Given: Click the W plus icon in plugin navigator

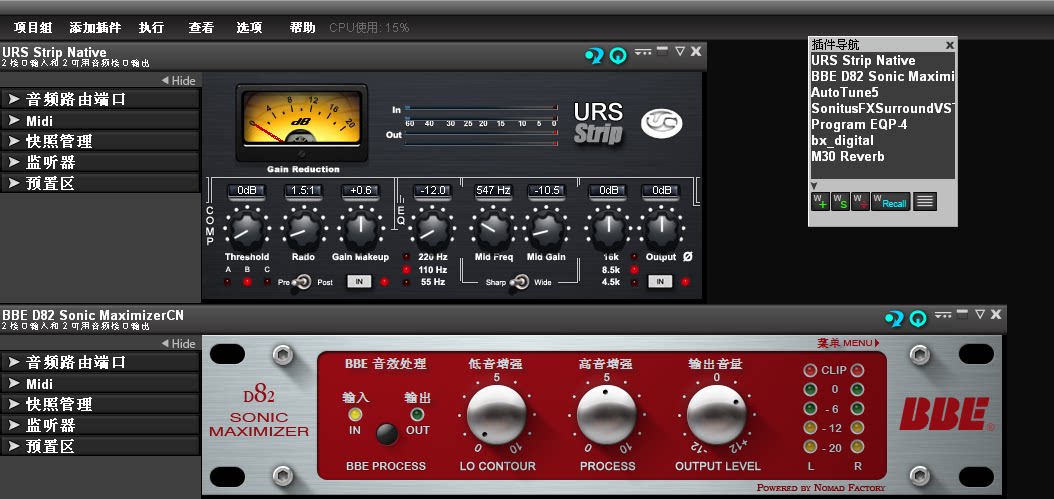Looking at the screenshot, I should (819, 202).
